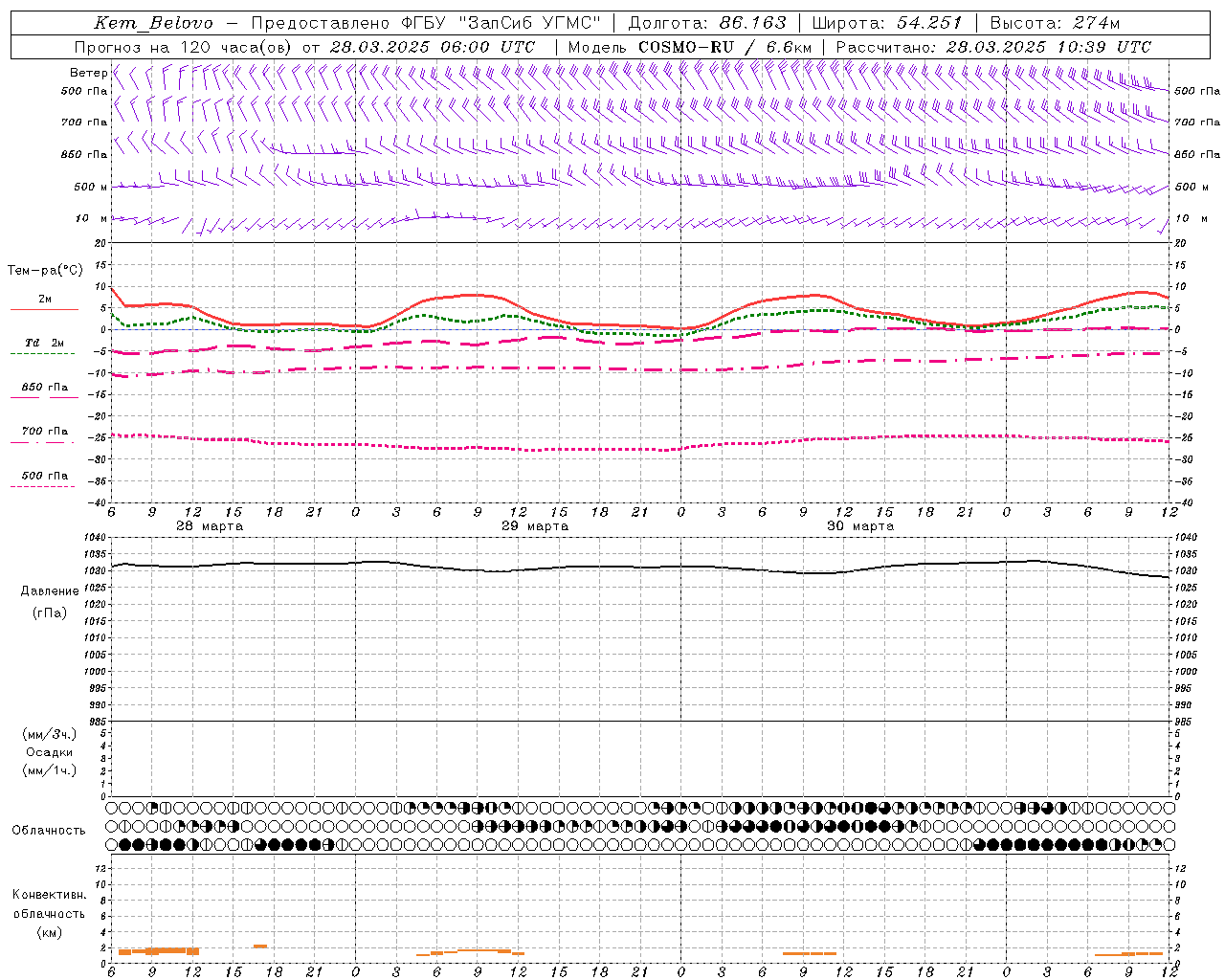The height and width of the screenshot is (980, 1225).
Task: Click the 850 гПа temperature legend entry
Action: [45, 388]
